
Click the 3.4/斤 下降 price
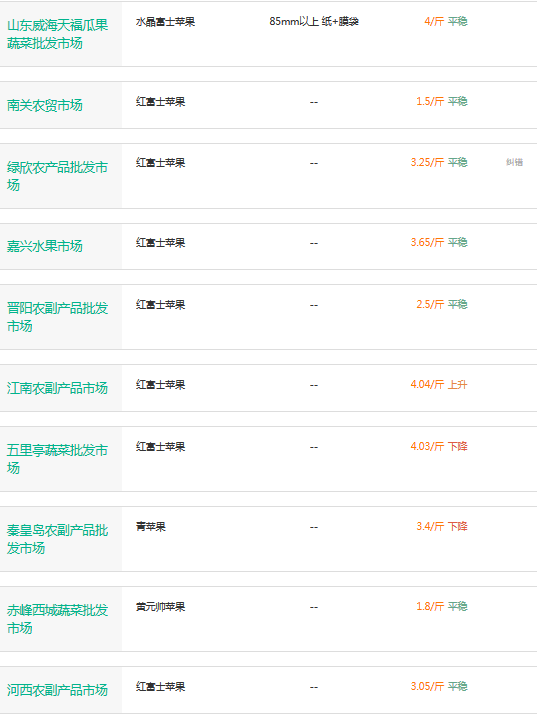tap(442, 527)
